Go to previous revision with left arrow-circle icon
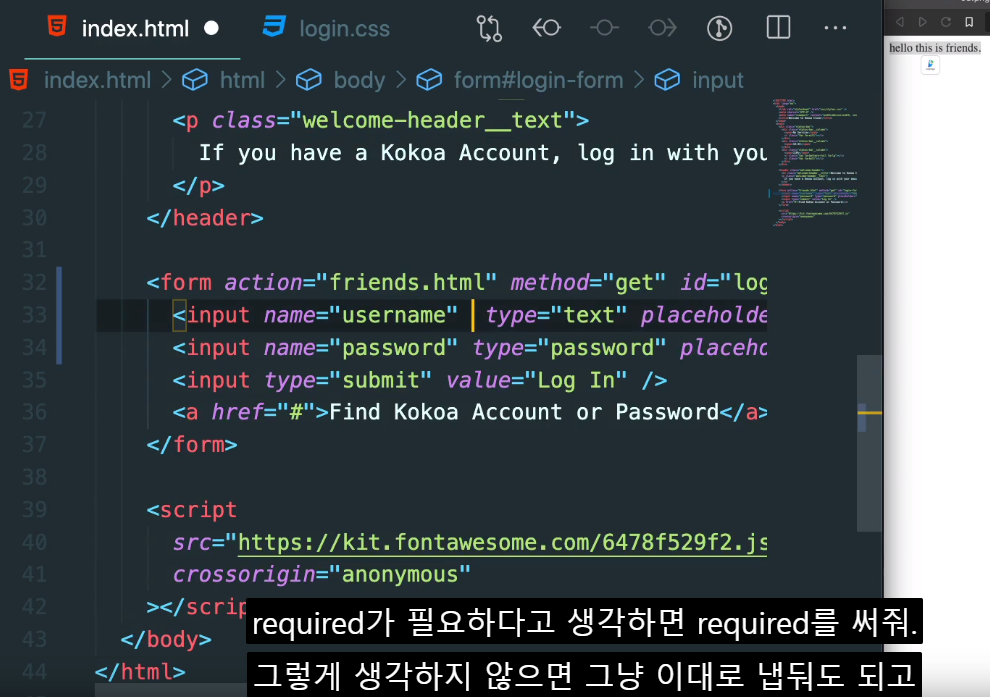Screen dimensions: 990x697 click(546, 28)
